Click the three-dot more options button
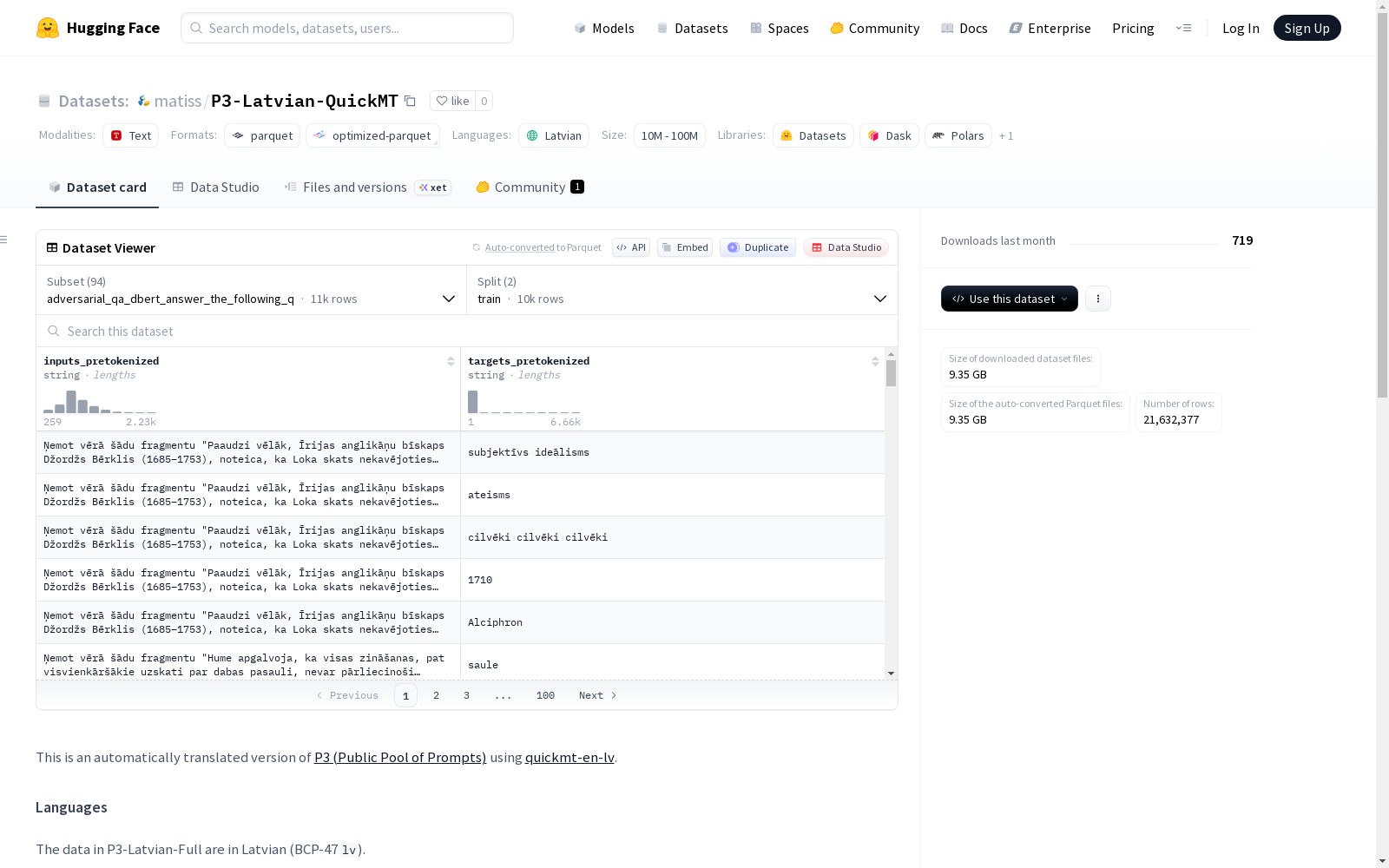1389x868 pixels. click(1098, 299)
